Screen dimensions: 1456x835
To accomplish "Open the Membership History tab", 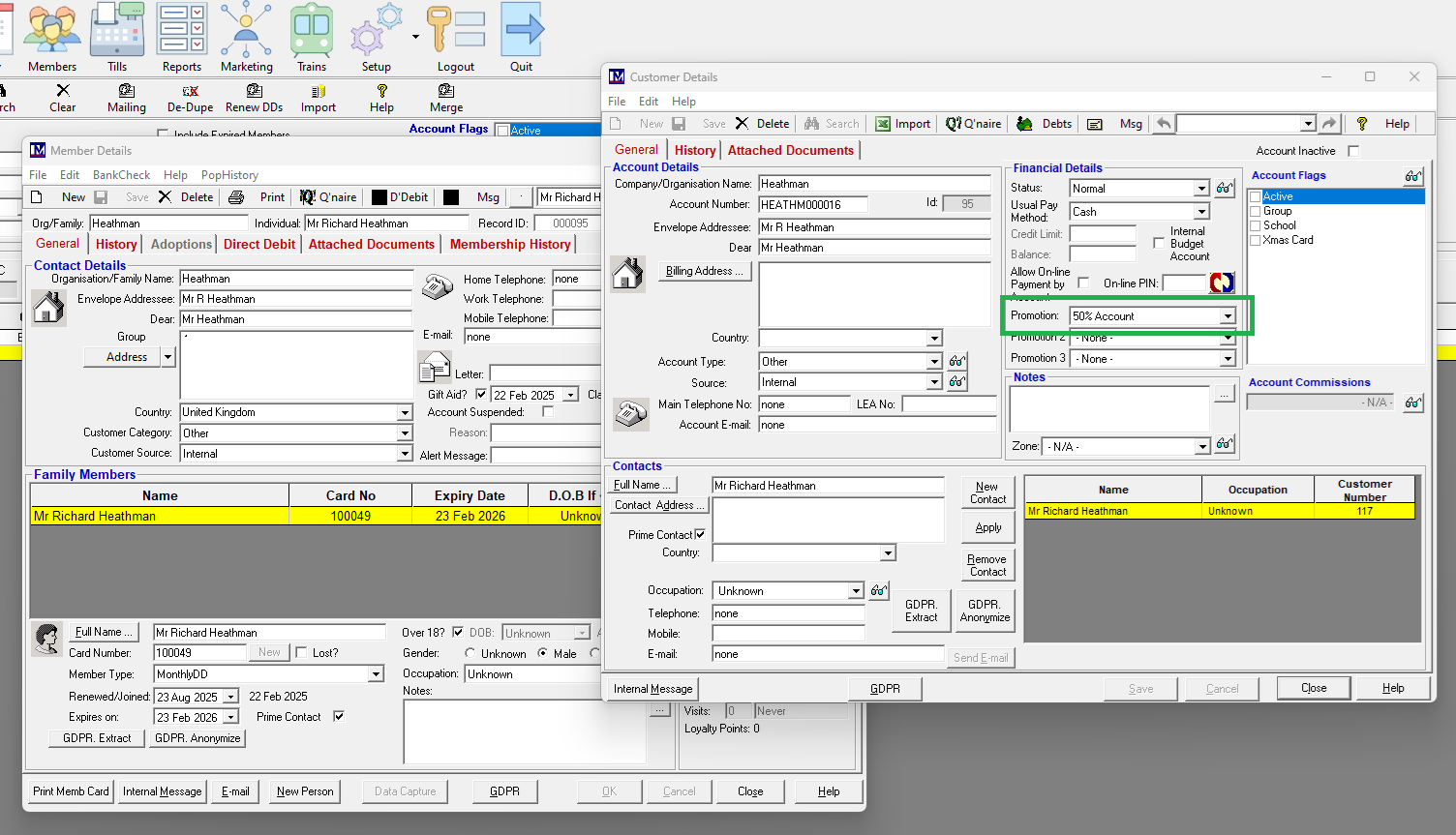I will tap(510, 245).
